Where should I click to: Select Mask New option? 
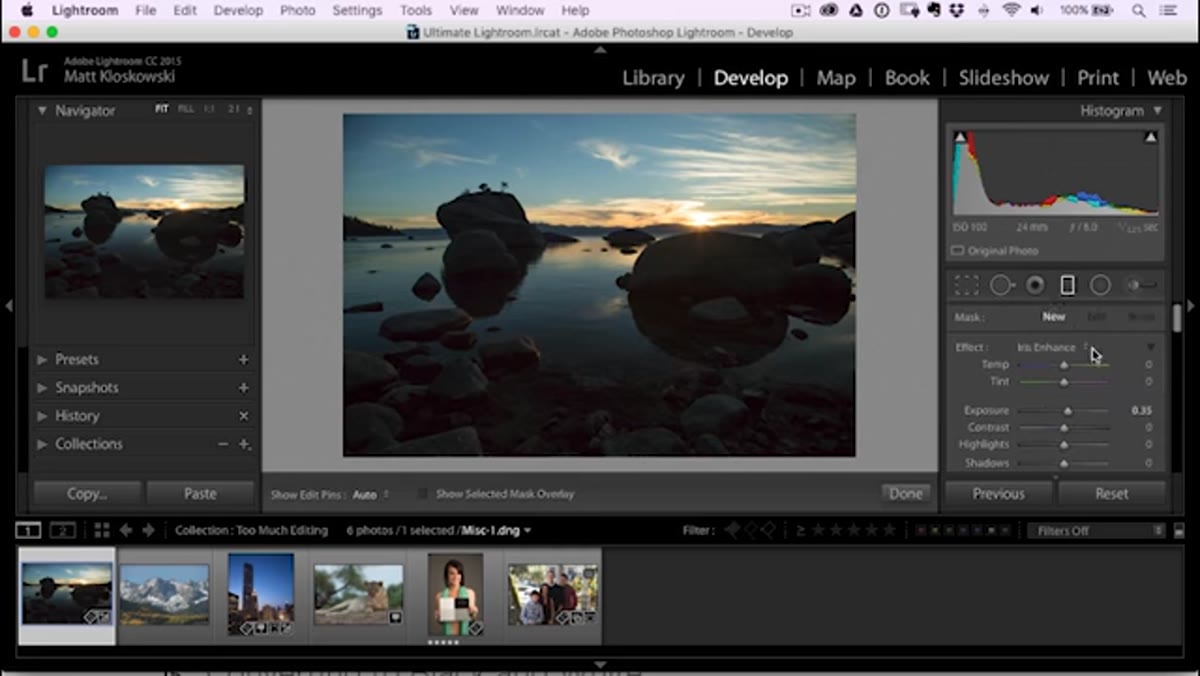1054,316
